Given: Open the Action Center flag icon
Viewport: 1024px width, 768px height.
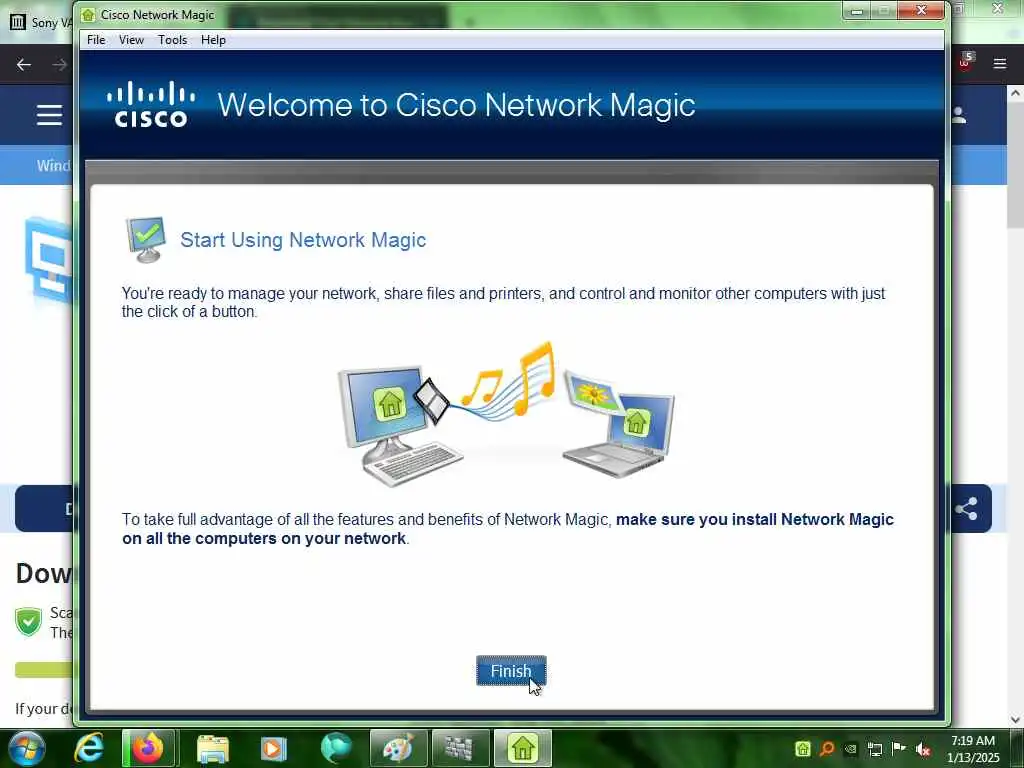Looking at the screenshot, I should click(899, 748).
